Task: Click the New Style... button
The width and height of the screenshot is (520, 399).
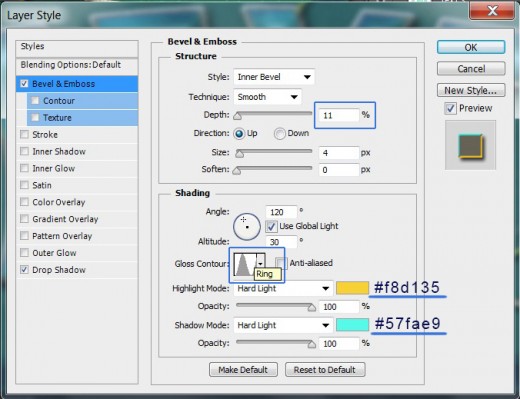Action: (471, 90)
